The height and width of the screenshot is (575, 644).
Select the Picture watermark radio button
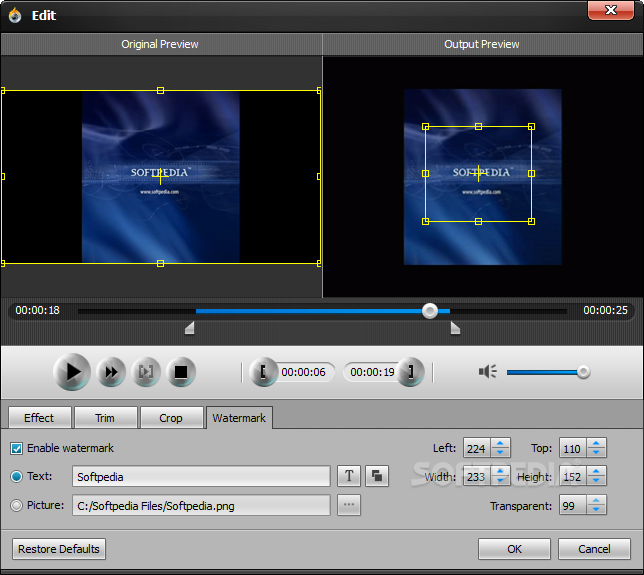pos(16,505)
